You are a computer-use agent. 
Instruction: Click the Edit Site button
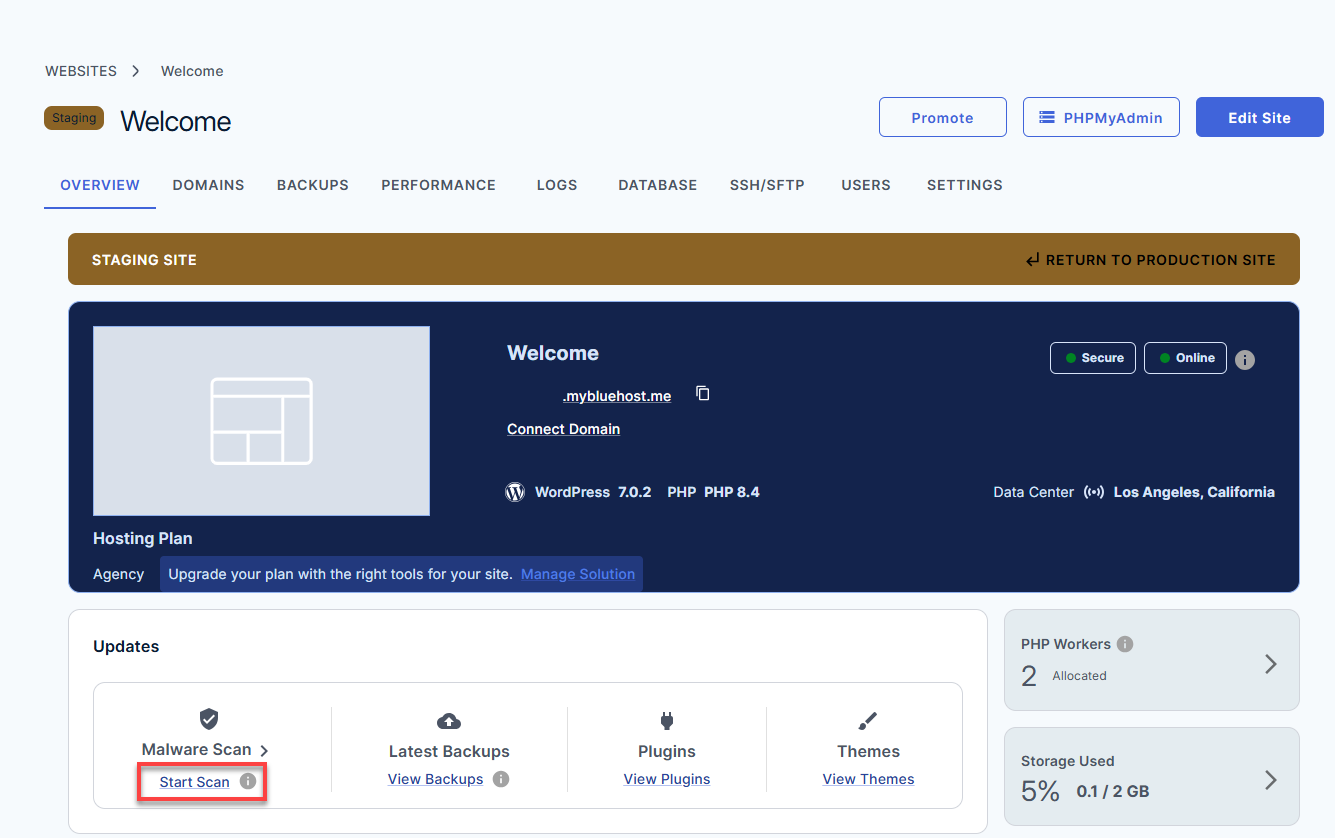[1260, 117]
